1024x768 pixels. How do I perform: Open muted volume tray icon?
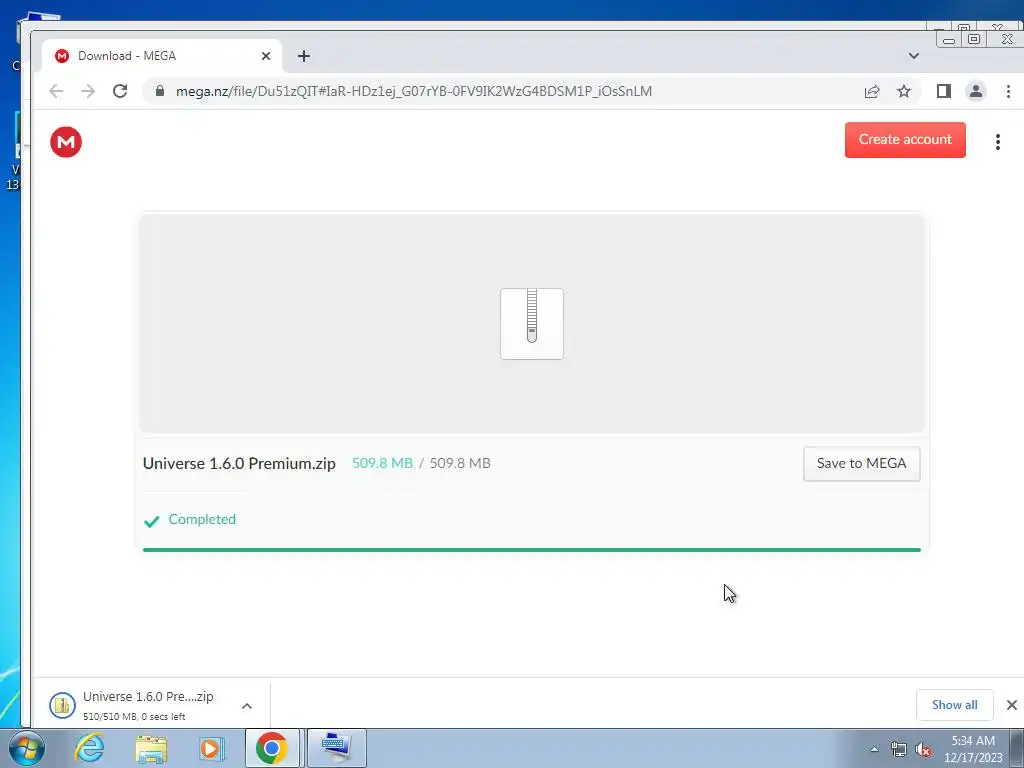point(923,749)
